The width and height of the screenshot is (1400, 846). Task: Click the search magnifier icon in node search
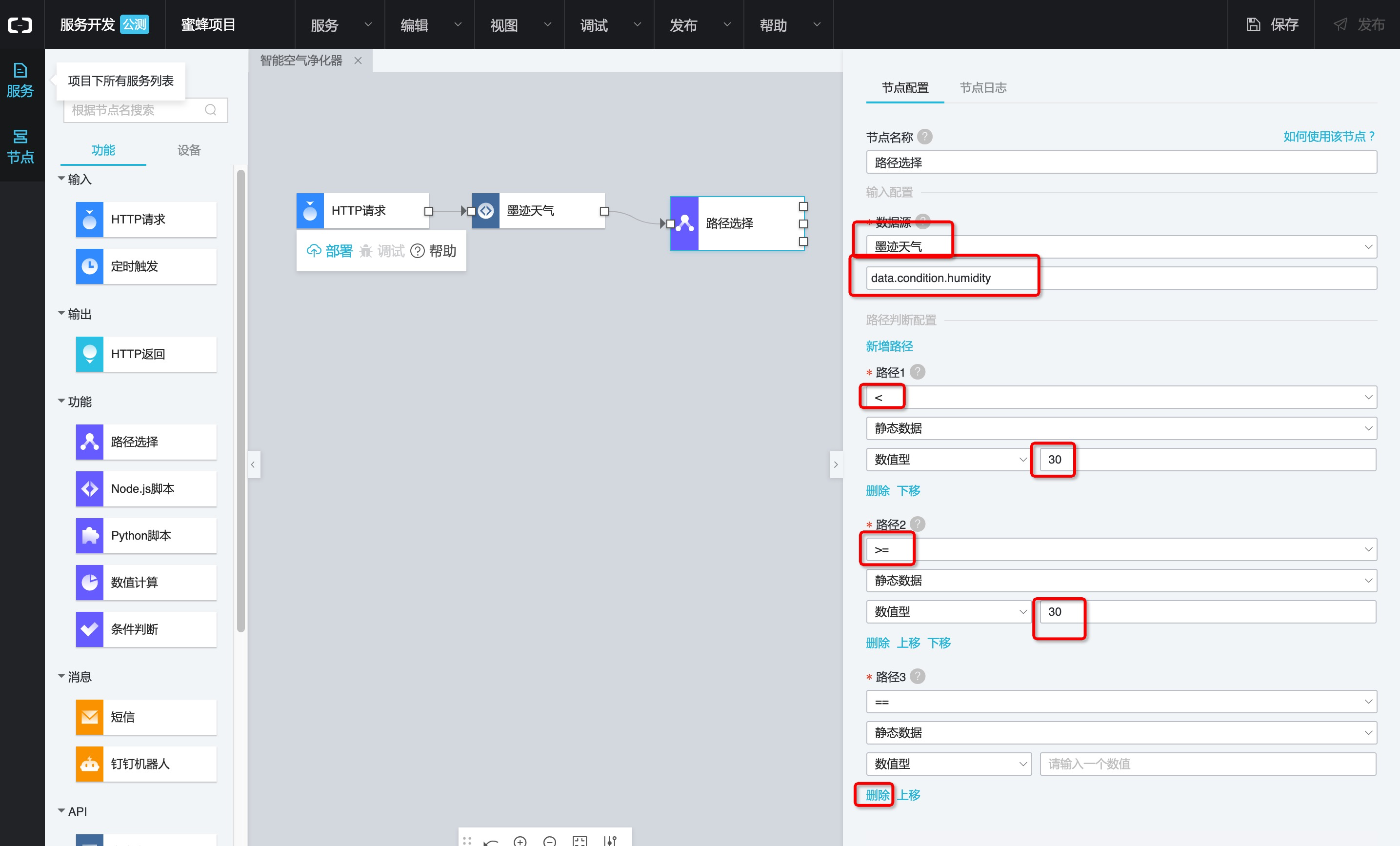(x=210, y=110)
